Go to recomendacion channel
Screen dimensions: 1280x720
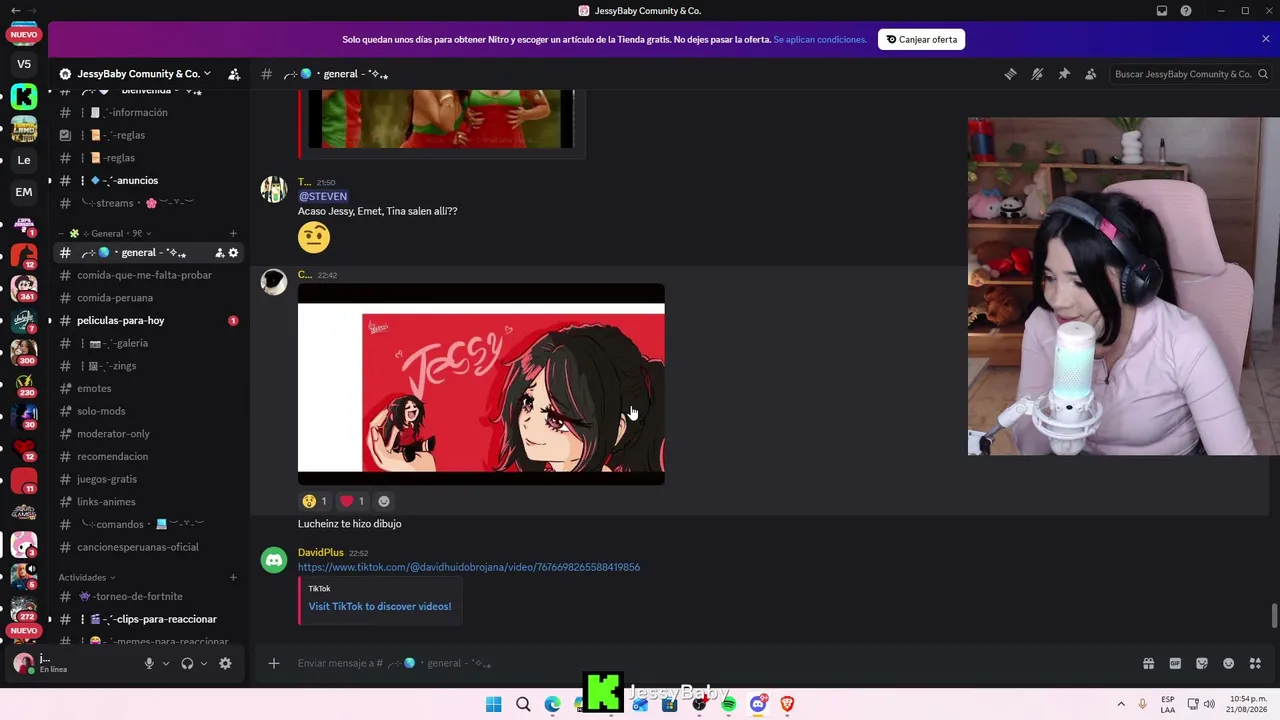[112, 456]
